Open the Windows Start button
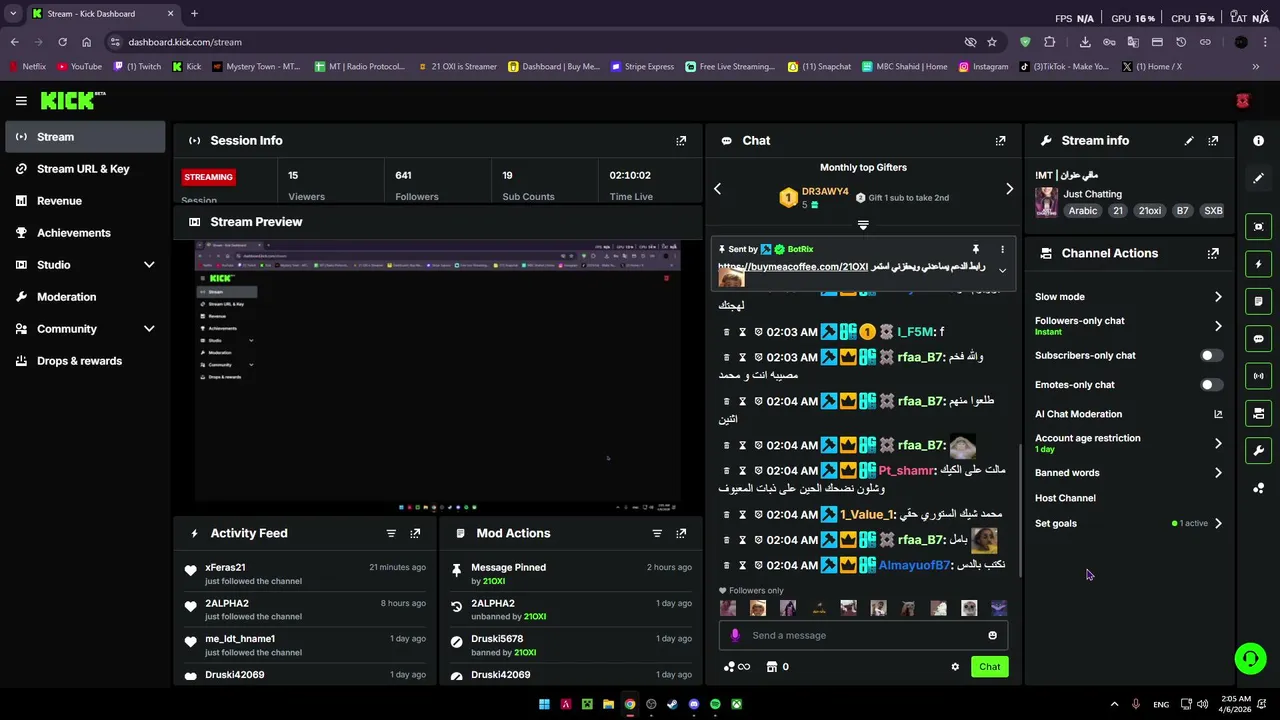Image resolution: width=1280 pixels, height=720 pixels. 544,704
